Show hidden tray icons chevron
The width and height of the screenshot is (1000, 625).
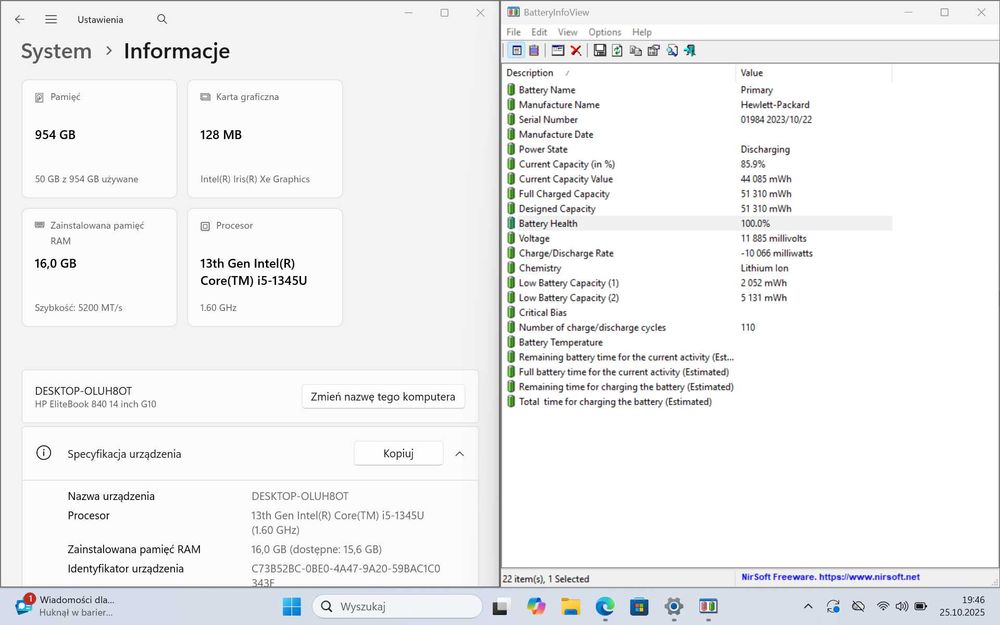(808, 606)
